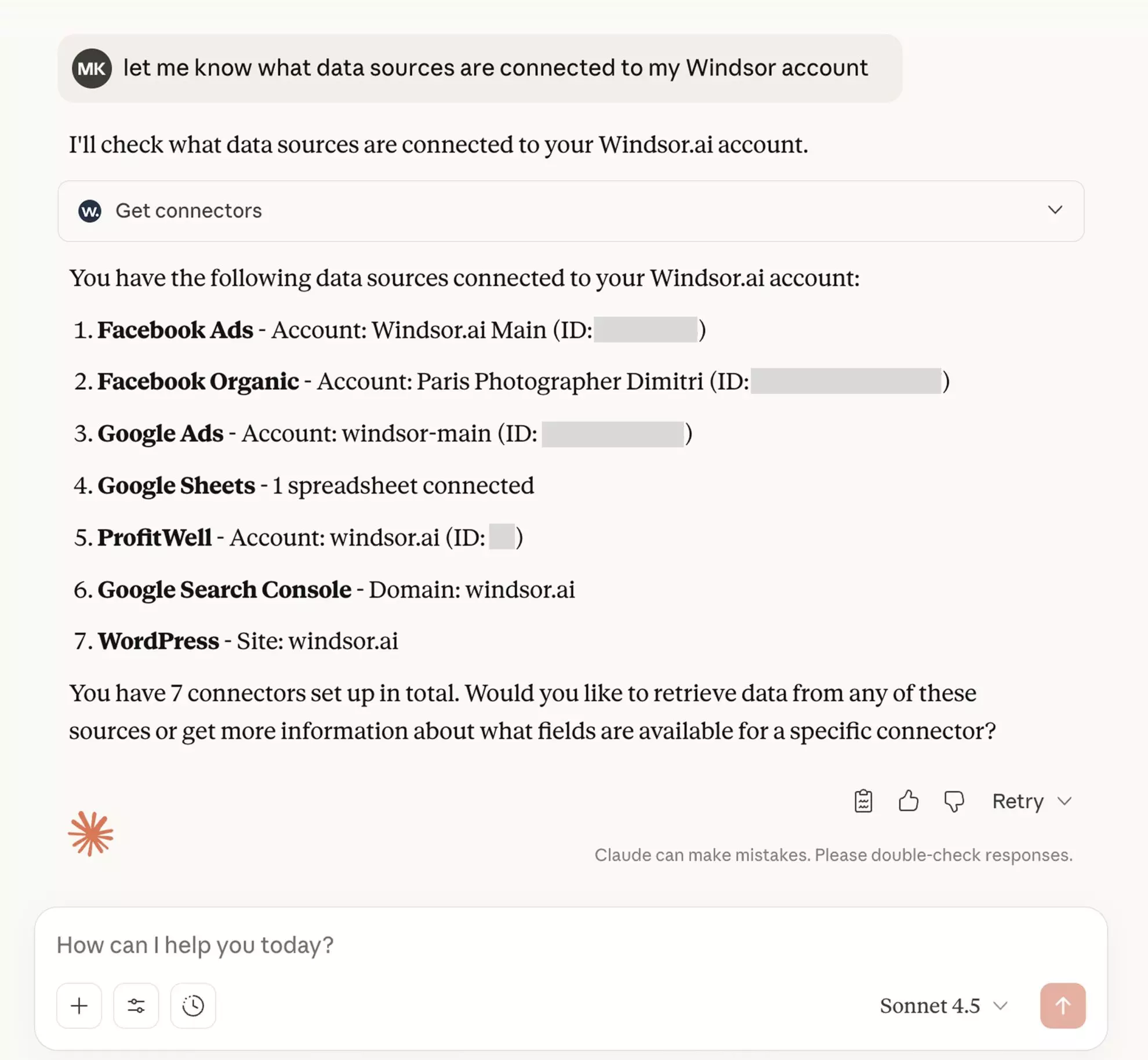Viewport: 1148px width, 1060px height.
Task: Click the send message arrow
Action: [x=1063, y=1006]
